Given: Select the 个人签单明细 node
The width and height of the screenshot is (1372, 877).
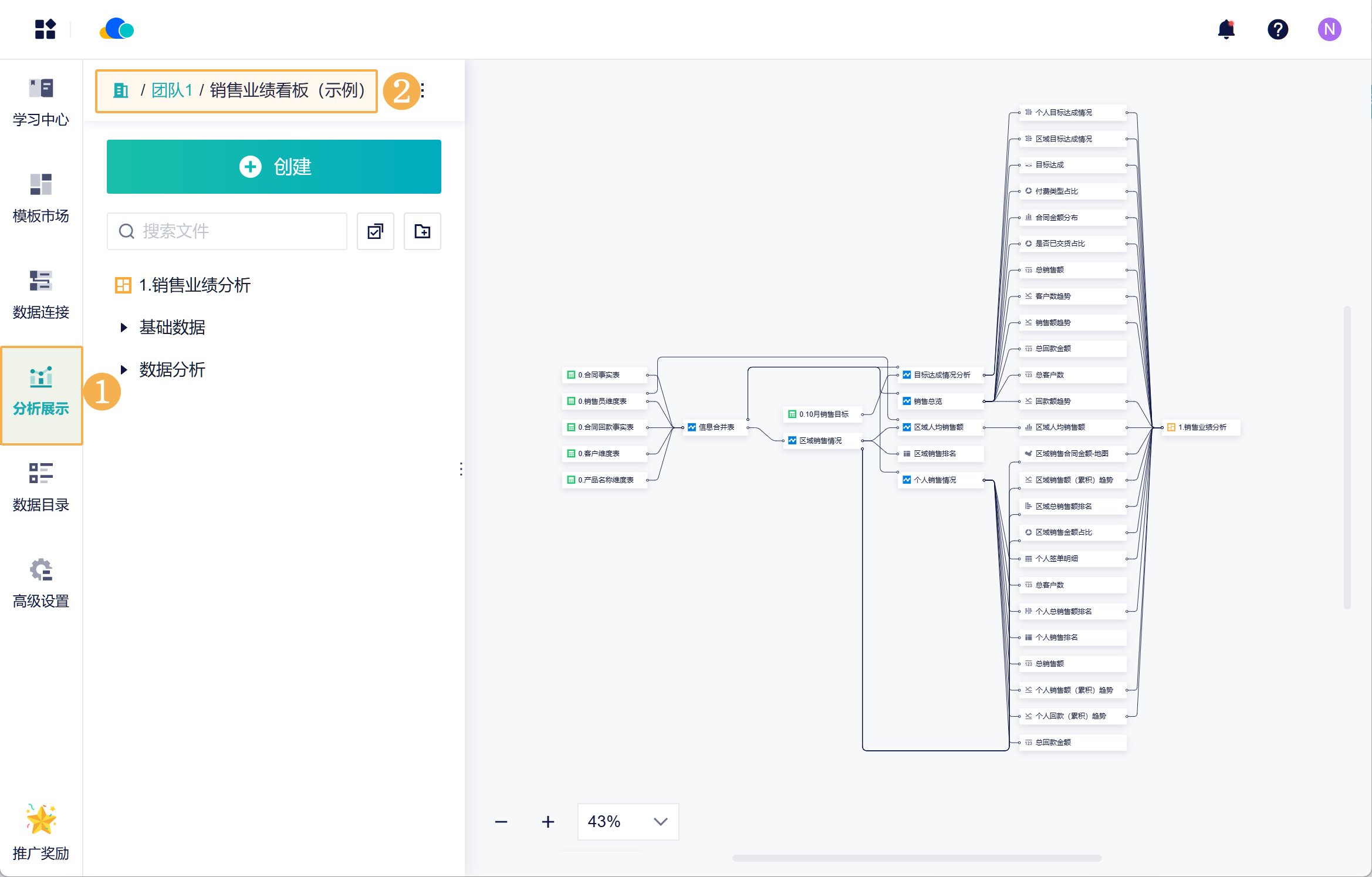Looking at the screenshot, I should [1073, 559].
